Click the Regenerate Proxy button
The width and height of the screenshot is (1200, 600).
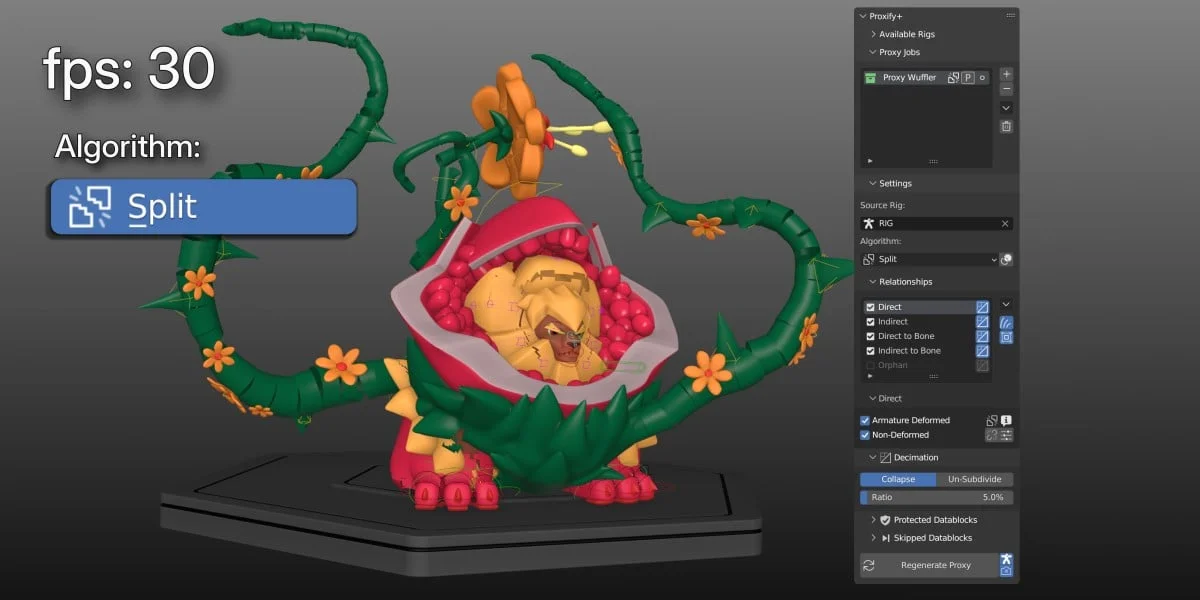pyautogui.click(x=930, y=565)
